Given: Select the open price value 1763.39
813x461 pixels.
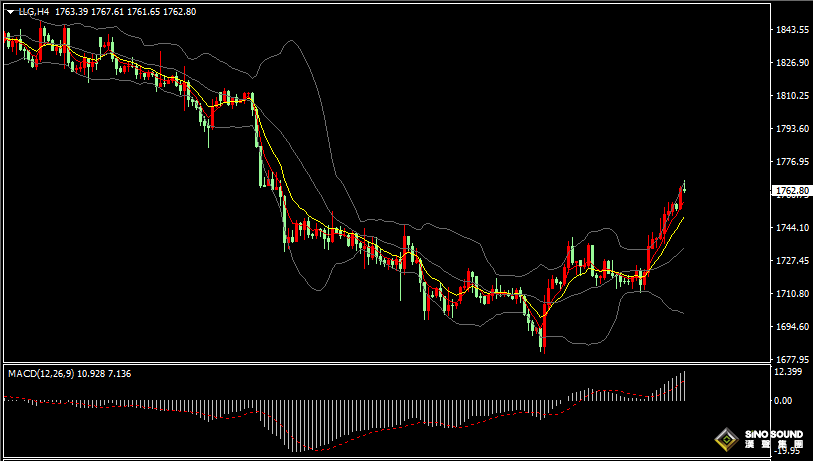Looking at the screenshot, I should (x=71, y=11).
